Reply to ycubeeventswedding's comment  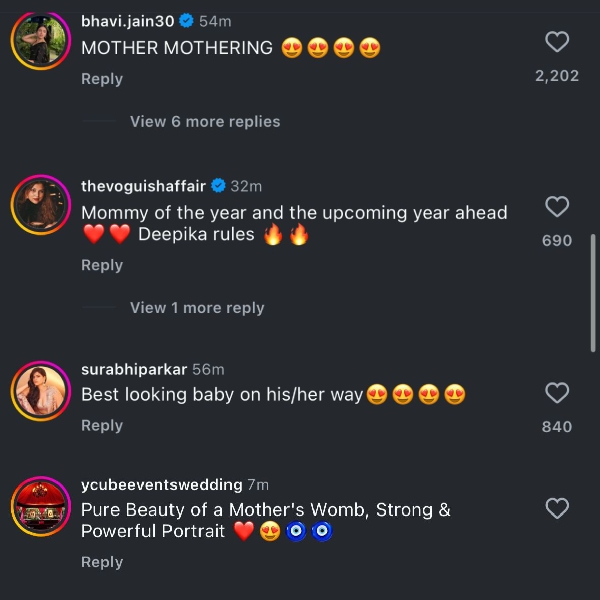point(101,562)
